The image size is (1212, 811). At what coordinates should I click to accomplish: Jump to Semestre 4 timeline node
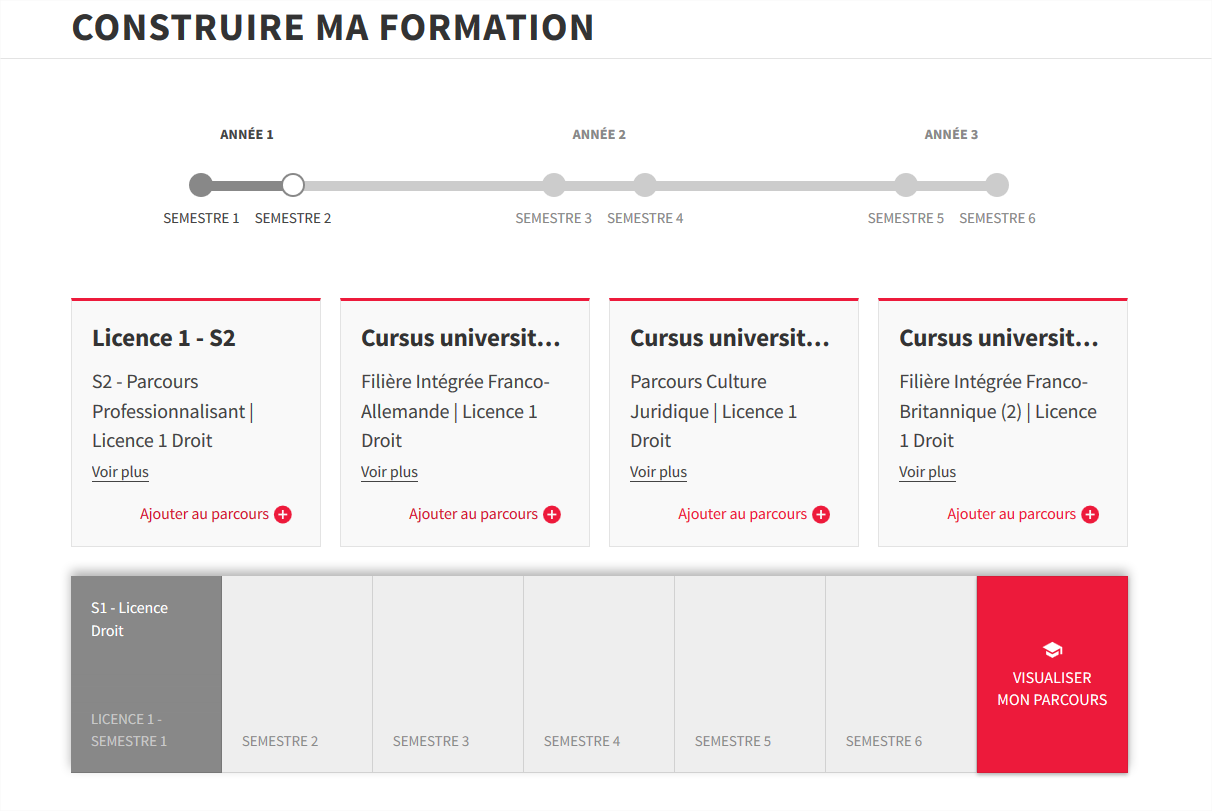(645, 185)
